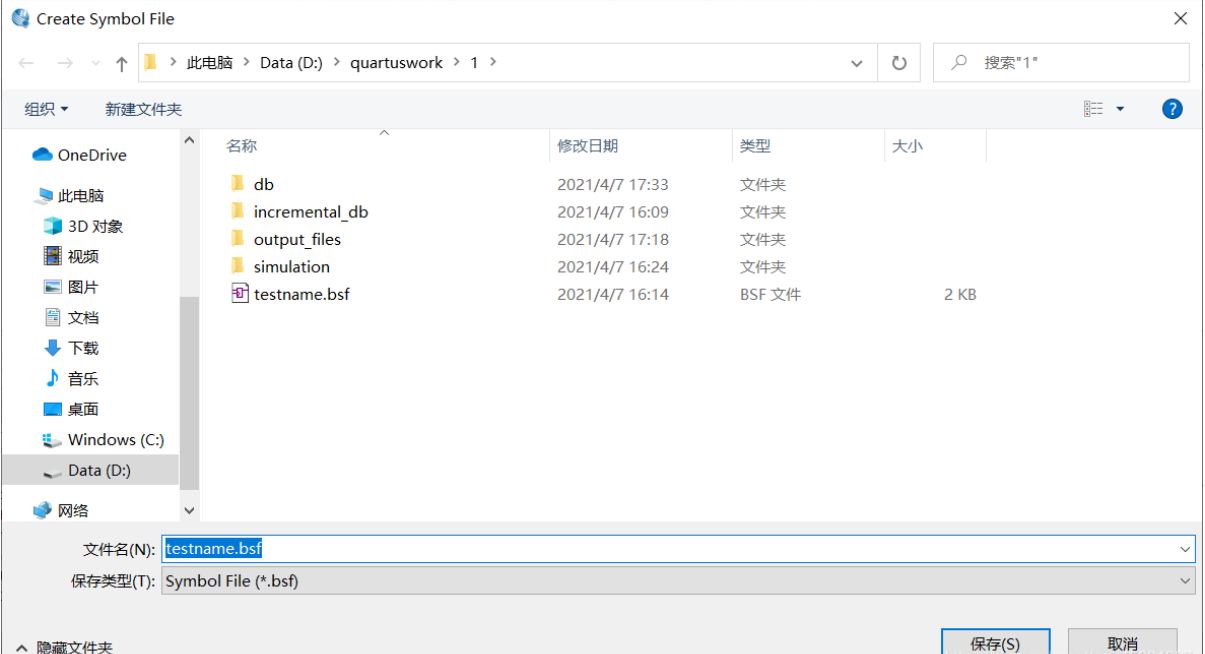
Task: Collapse folders with 隐藏文件夹
Action: tap(65, 648)
